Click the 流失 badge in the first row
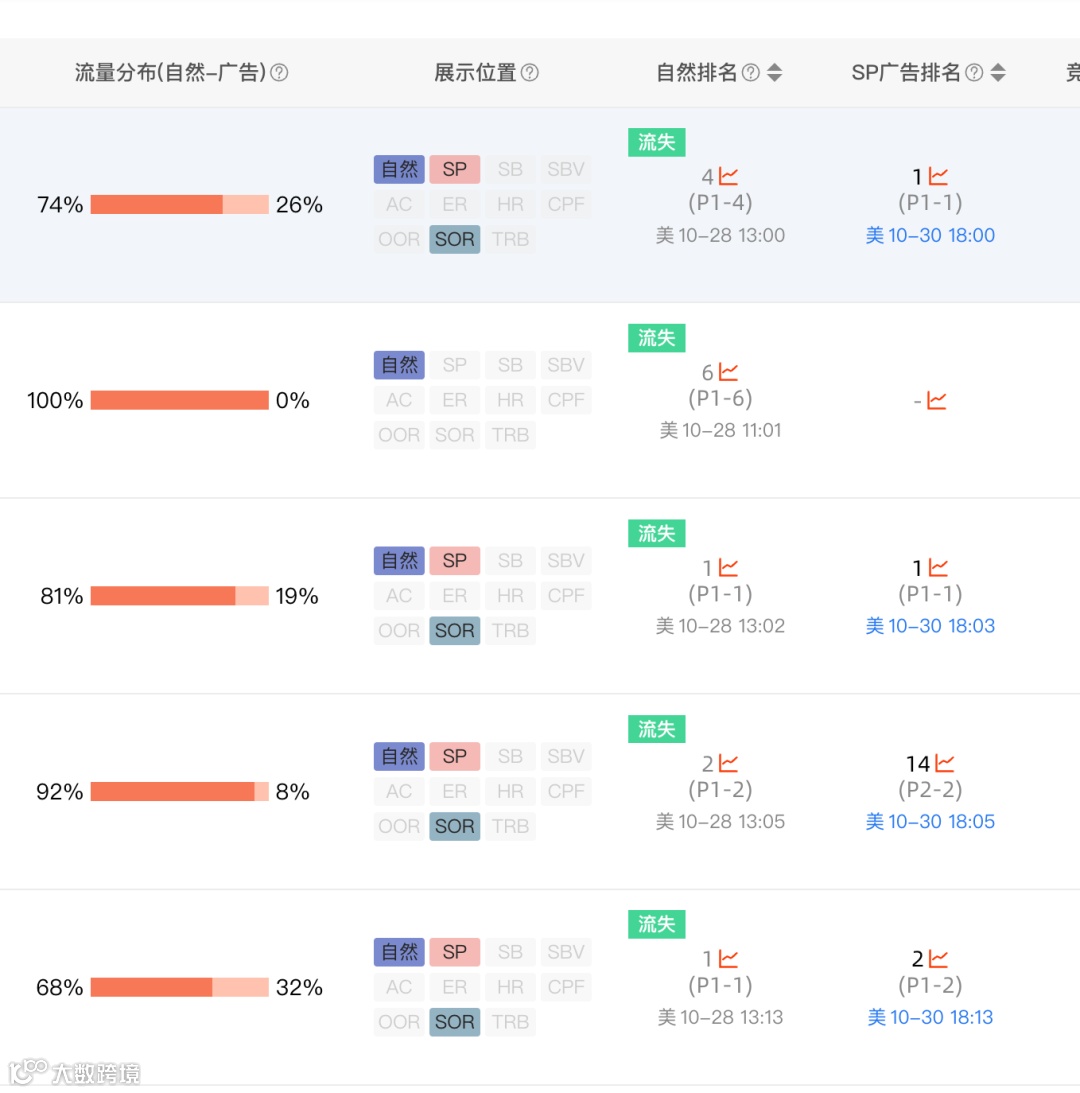This screenshot has height=1093, width=1080. pyautogui.click(x=655, y=142)
